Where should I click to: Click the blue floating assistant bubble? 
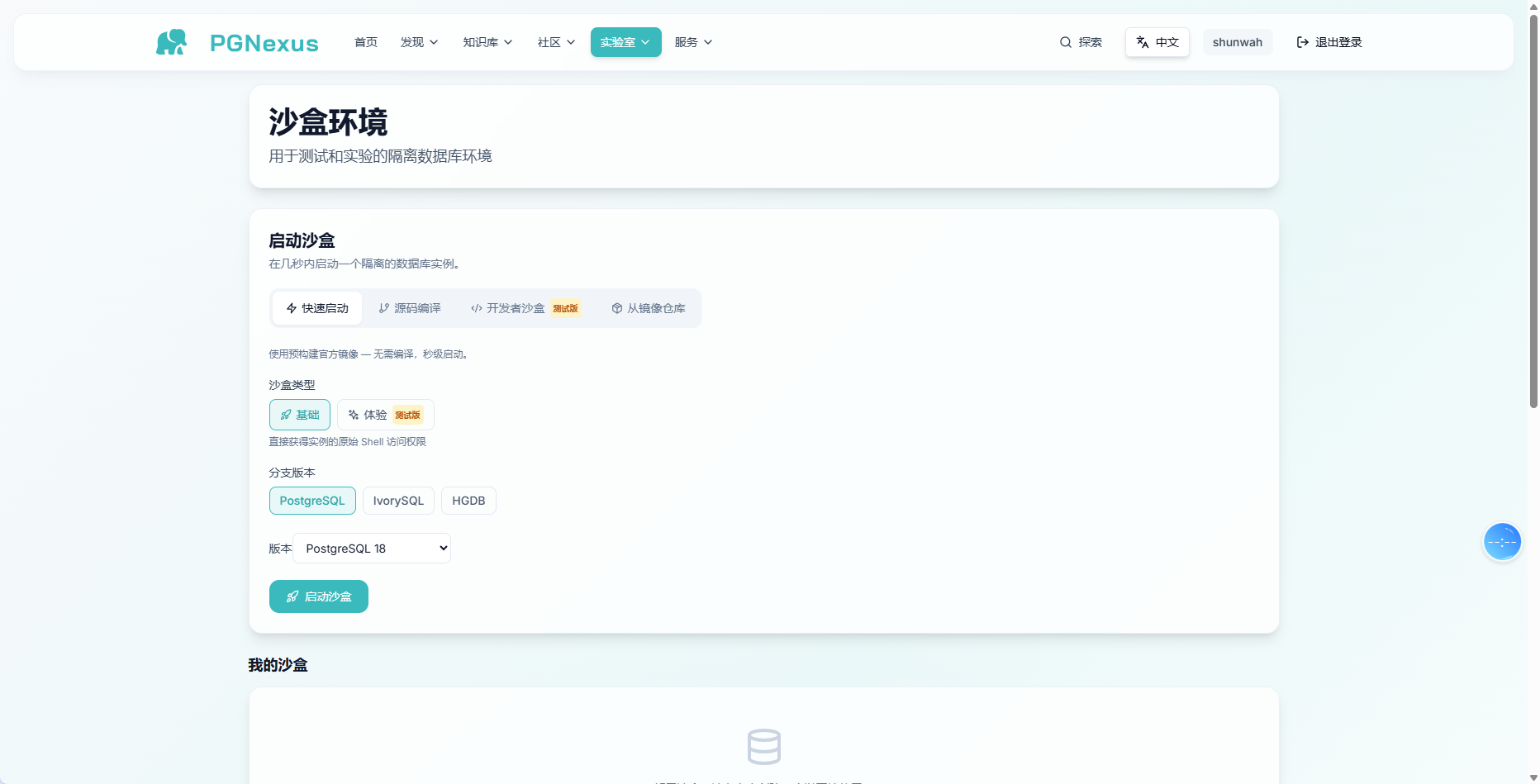pos(1502,542)
